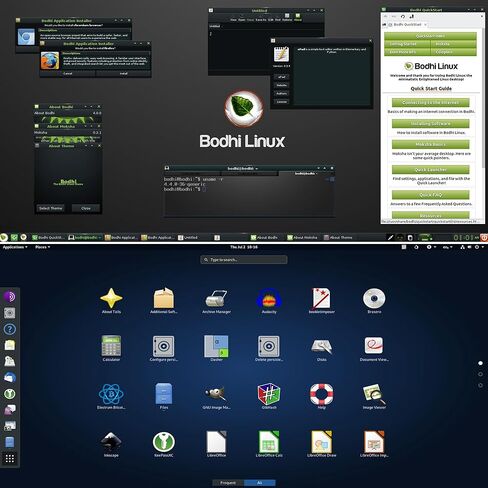Click Tor Browser icon in dock

pos(10,296)
